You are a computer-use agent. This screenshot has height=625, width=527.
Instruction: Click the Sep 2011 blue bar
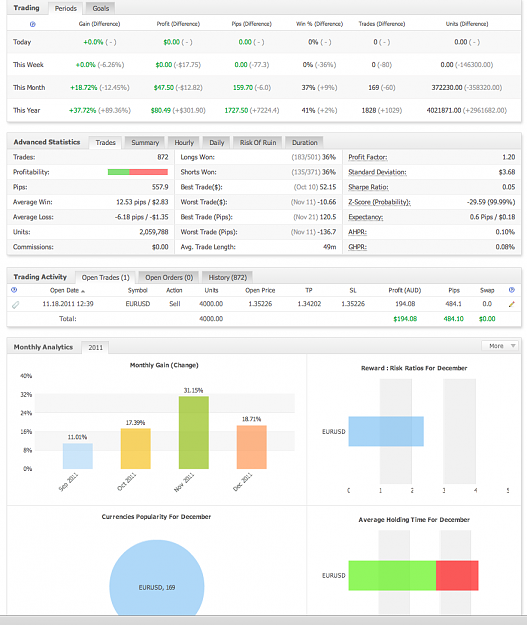pos(78,456)
